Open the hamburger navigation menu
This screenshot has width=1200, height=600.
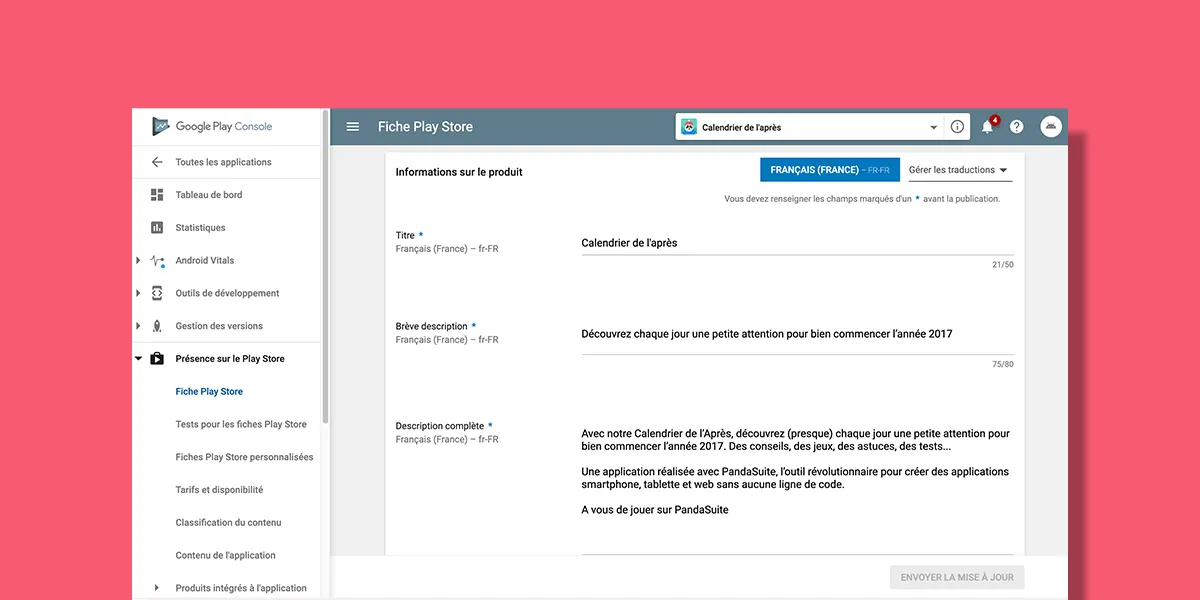[x=352, y=127]
